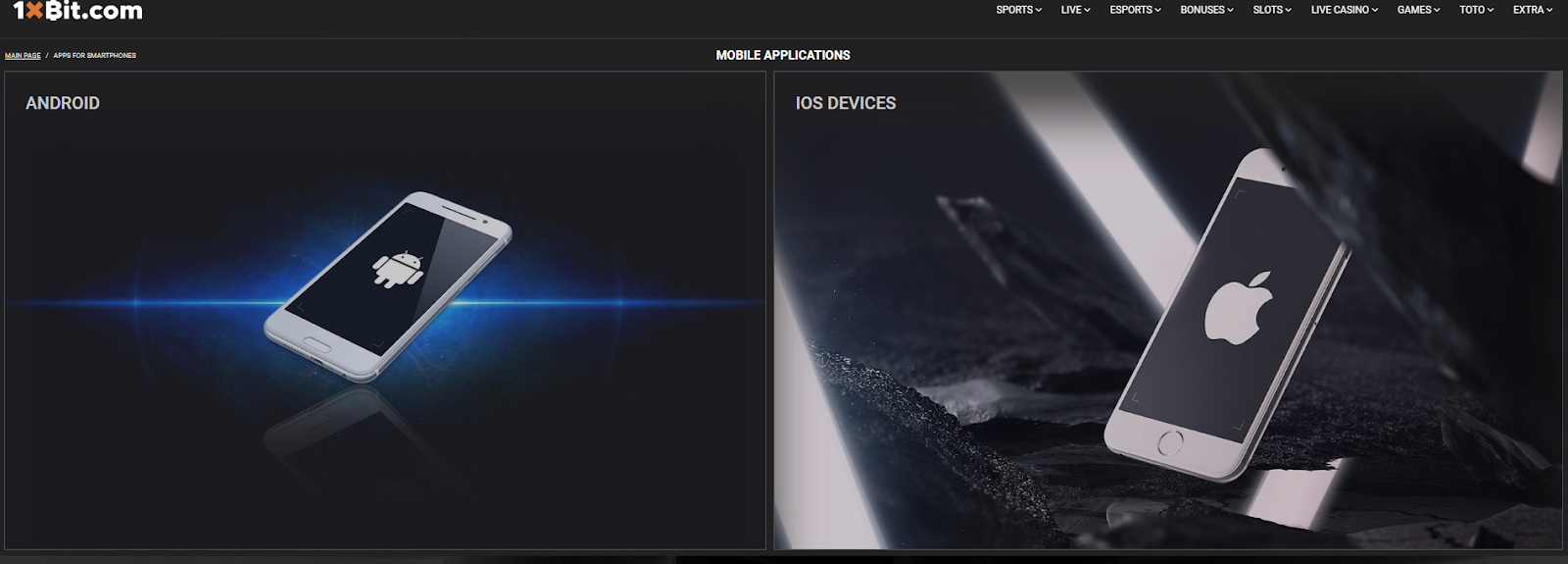Open the Sports menu
This screenshot has height=564, width=1568.
[1018, 10]
